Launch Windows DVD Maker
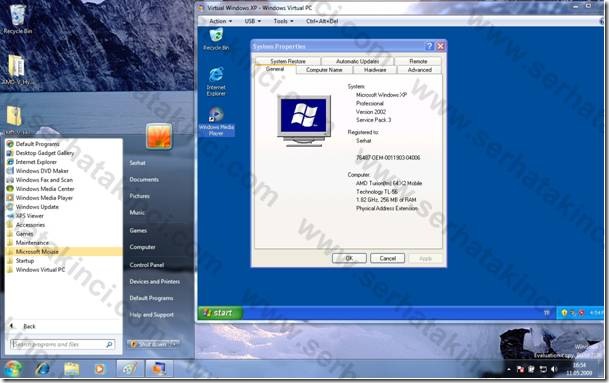Image resolution: width=609 pixels, height=383 pixels. (42, 171)
